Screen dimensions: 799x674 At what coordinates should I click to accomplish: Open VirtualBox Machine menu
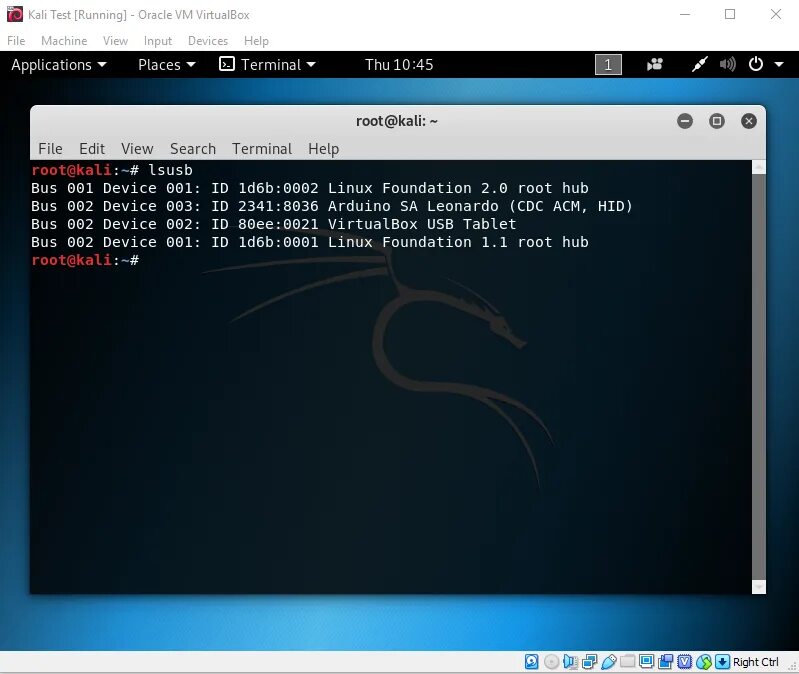click(64, 41)
